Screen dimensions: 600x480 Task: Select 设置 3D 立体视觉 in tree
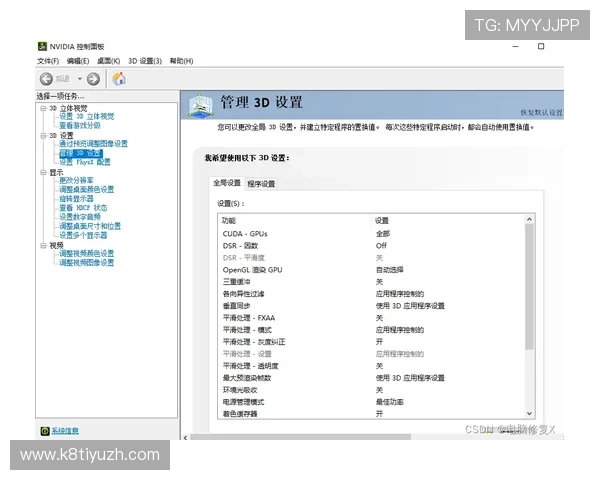[x=86, y=116]
